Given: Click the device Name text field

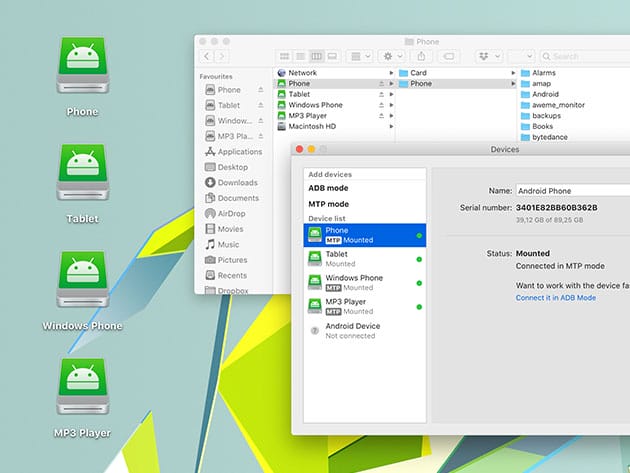Looking at the screenshot, I should pos(572,190).
